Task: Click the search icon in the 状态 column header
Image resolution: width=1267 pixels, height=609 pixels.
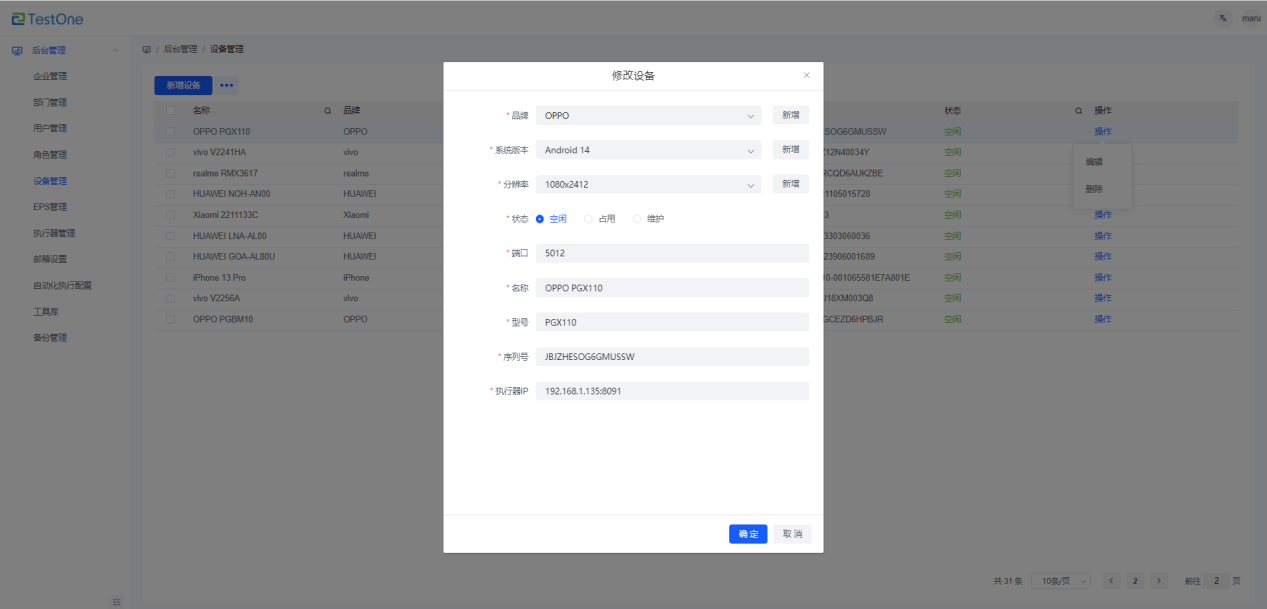Action: click(1078, 110)
